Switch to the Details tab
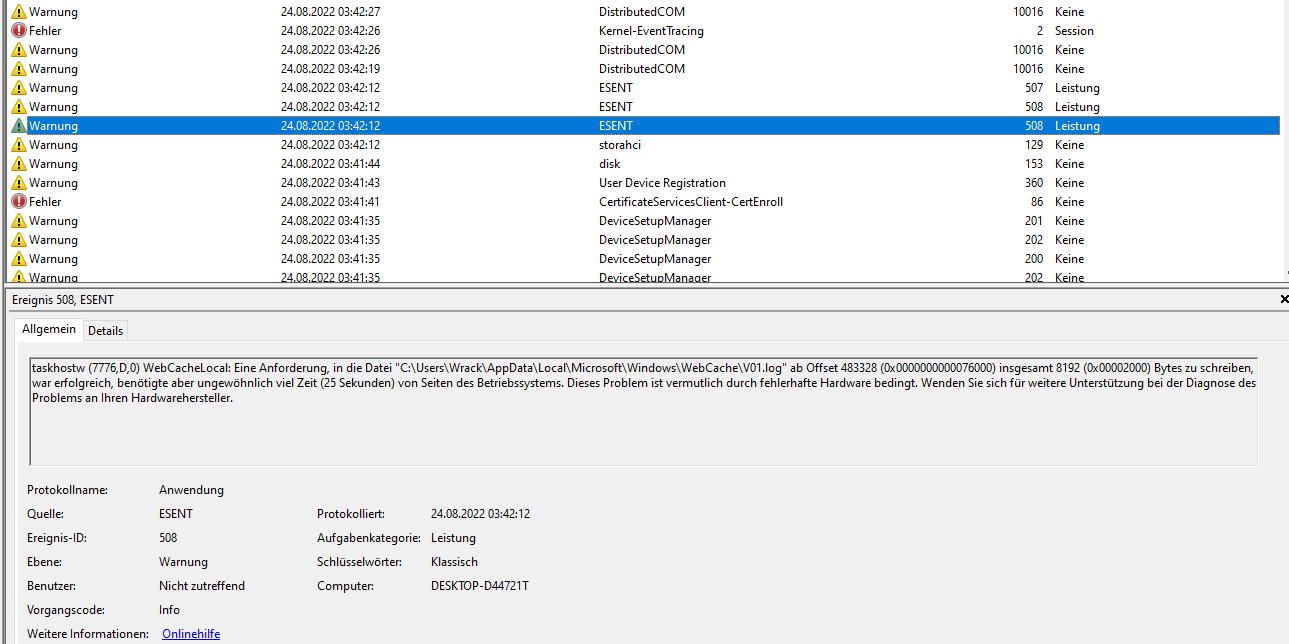 click(x=105, y=330)
